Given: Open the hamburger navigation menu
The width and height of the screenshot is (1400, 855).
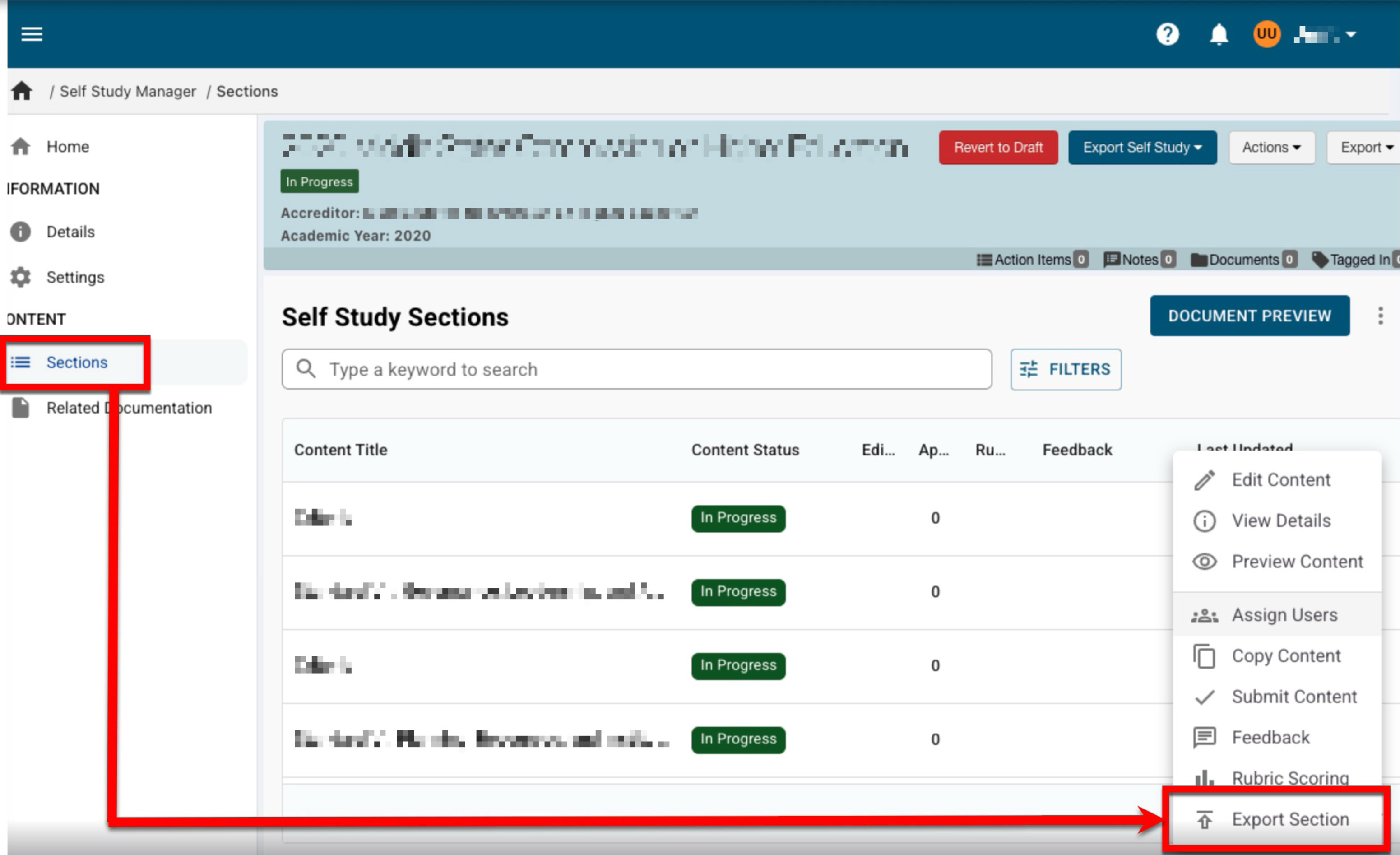Looking at the screenshot, I should point(32,34).
